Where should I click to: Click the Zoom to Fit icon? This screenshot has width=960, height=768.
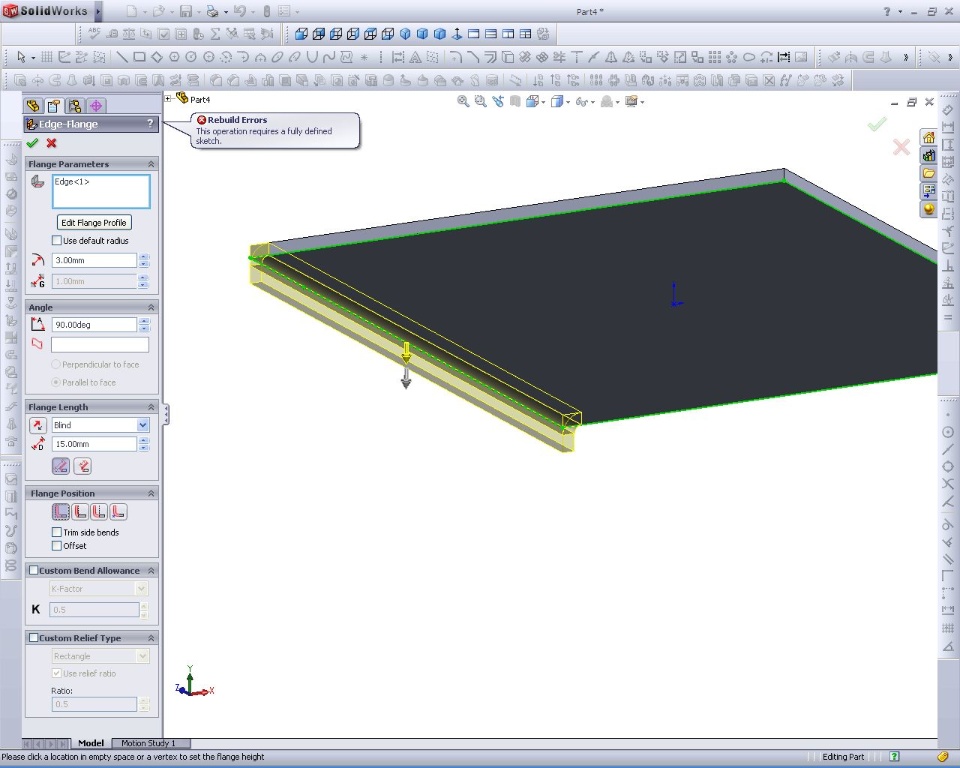point(463,101)
